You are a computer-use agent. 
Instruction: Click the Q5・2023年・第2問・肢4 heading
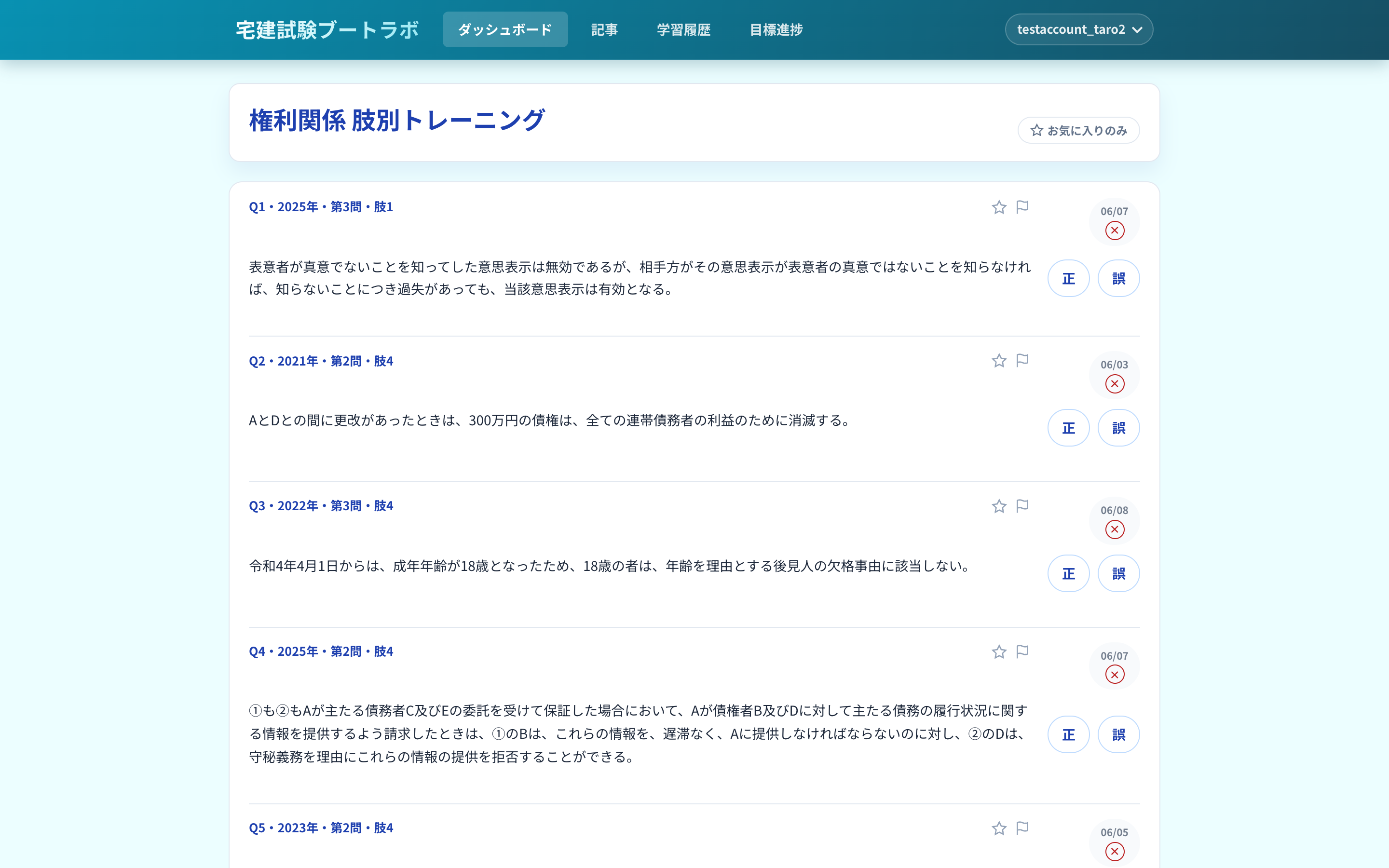pyautogui.click(x=321, y=828)
